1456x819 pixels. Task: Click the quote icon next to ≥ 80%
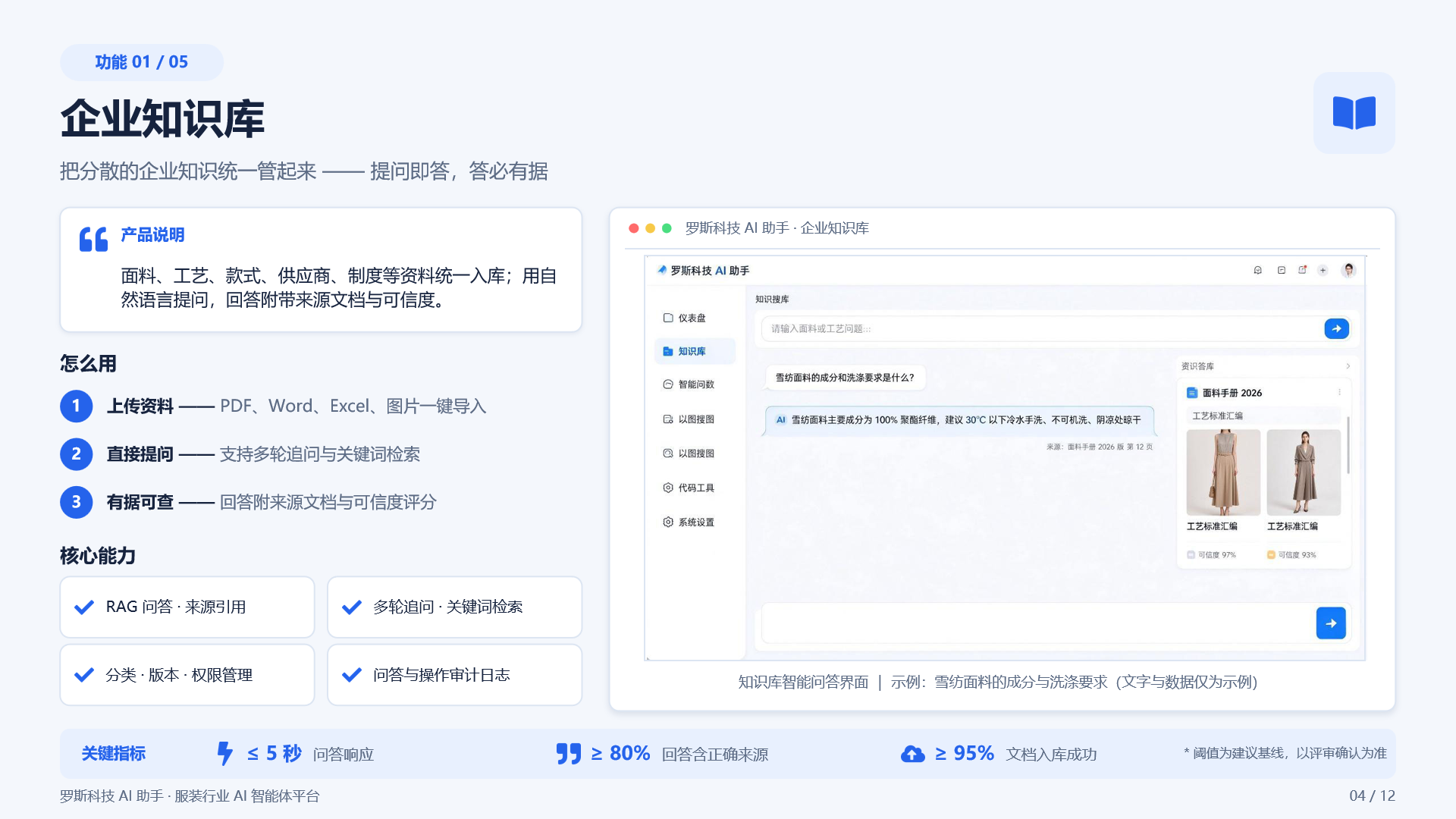click(569, 754)
